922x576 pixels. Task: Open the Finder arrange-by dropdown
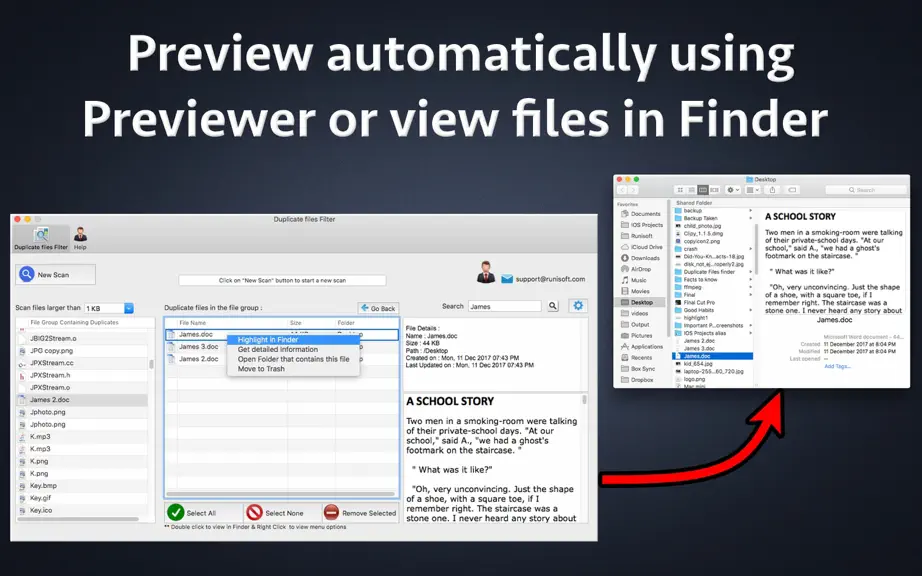pyautogui.click(x=753, y=190)
